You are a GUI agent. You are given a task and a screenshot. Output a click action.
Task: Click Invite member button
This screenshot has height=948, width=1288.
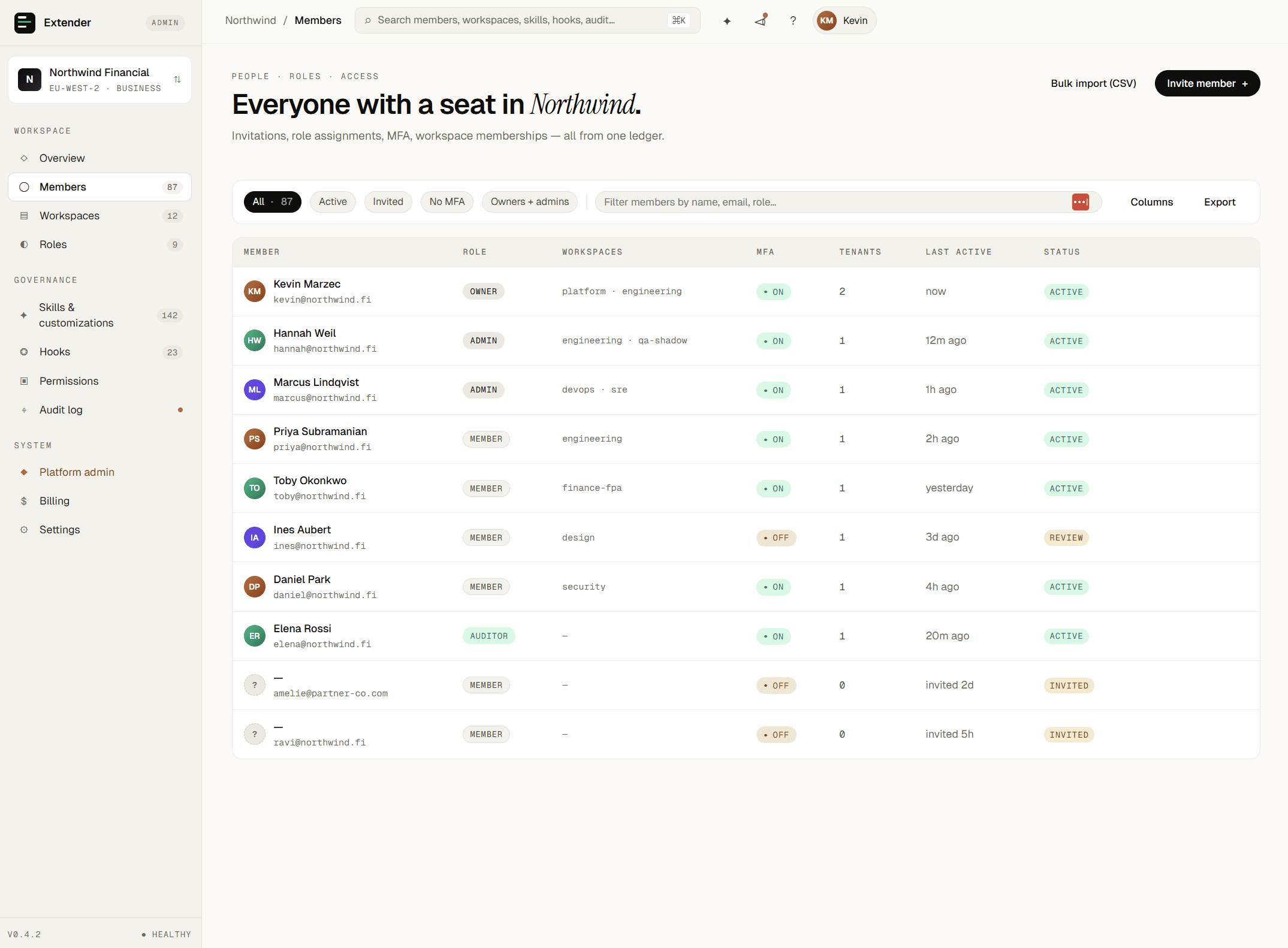pos(1207,83)
